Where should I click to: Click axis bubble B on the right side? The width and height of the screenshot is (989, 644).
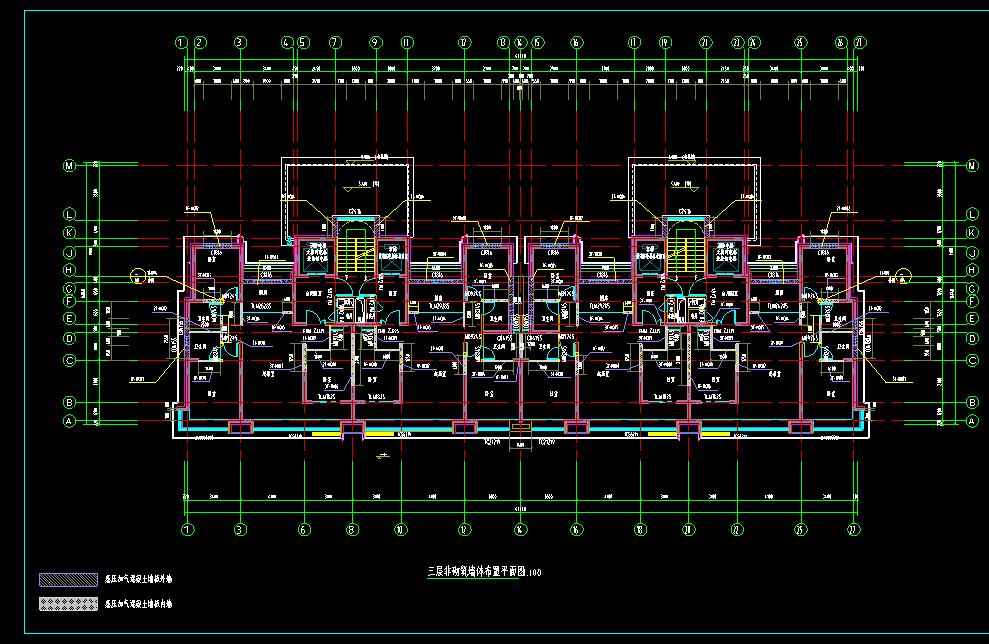click(972, 402)
